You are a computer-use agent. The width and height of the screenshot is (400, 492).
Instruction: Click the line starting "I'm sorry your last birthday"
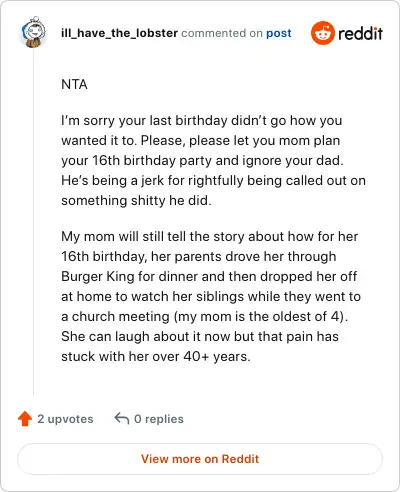(202, 120)
